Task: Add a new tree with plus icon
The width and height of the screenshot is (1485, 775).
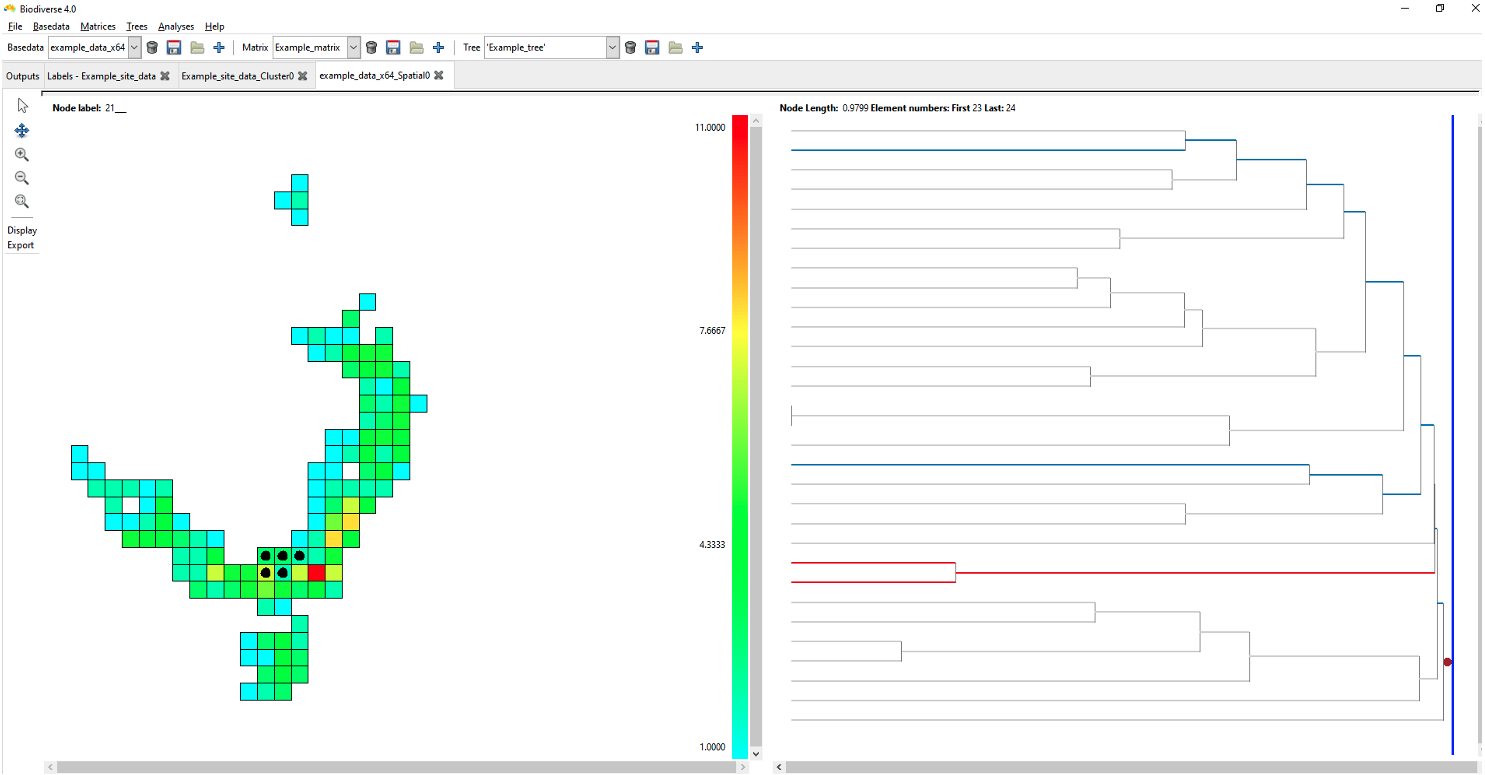Action: [x=697, y=47]
